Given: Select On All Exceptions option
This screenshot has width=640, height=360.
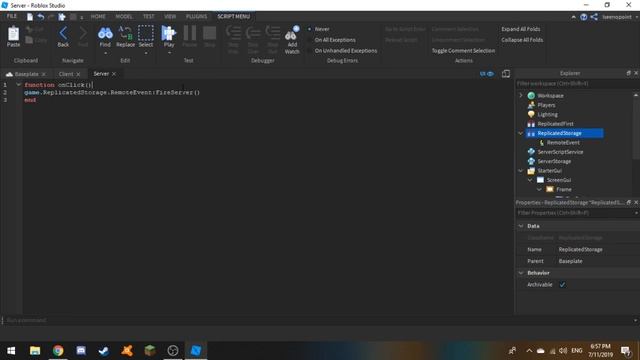Looking at the screenshot, I should [x=335, y=40].
